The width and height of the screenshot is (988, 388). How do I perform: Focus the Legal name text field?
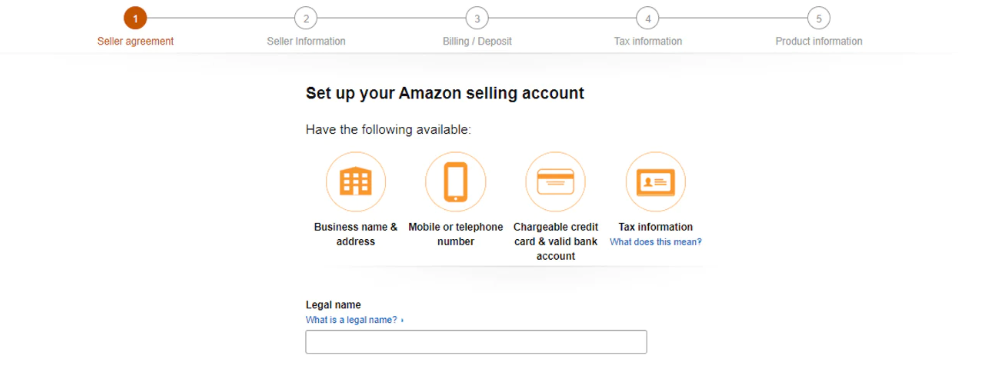(x=476, y=342)
